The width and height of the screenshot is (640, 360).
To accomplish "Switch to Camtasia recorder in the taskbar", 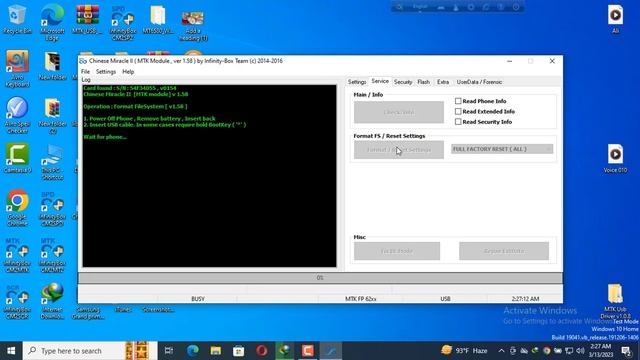I will [308, 351].
